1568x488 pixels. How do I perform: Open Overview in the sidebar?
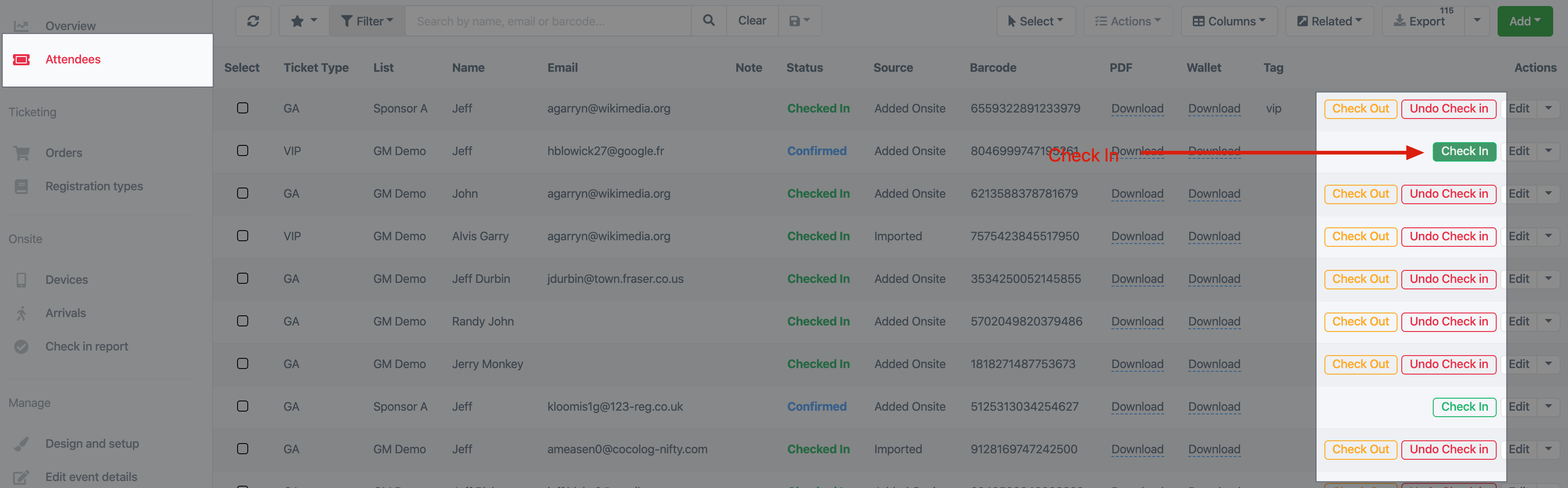tap(70, 25)
